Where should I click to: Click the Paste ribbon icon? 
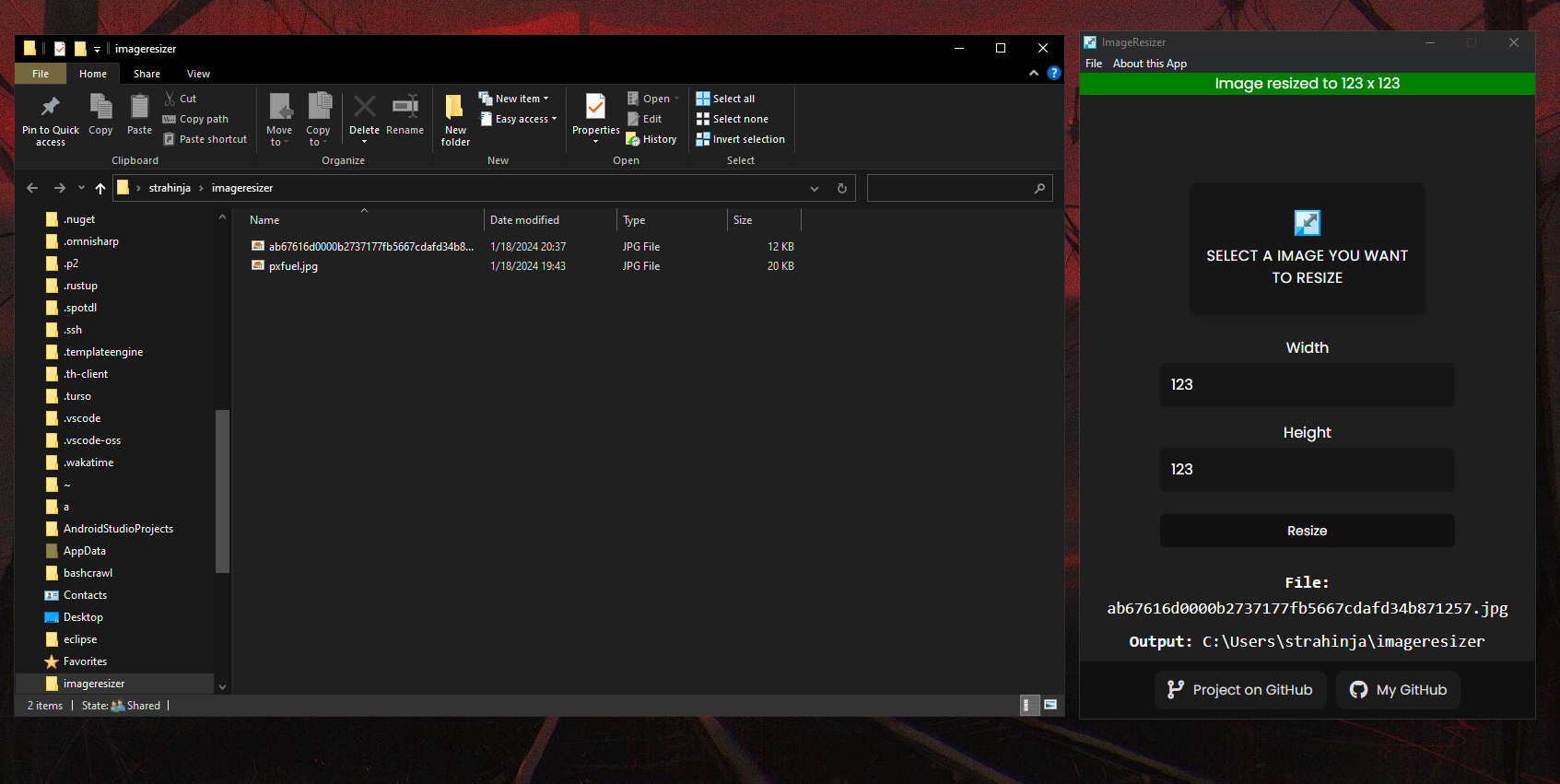pyautogui.click(x=139, y=107)
